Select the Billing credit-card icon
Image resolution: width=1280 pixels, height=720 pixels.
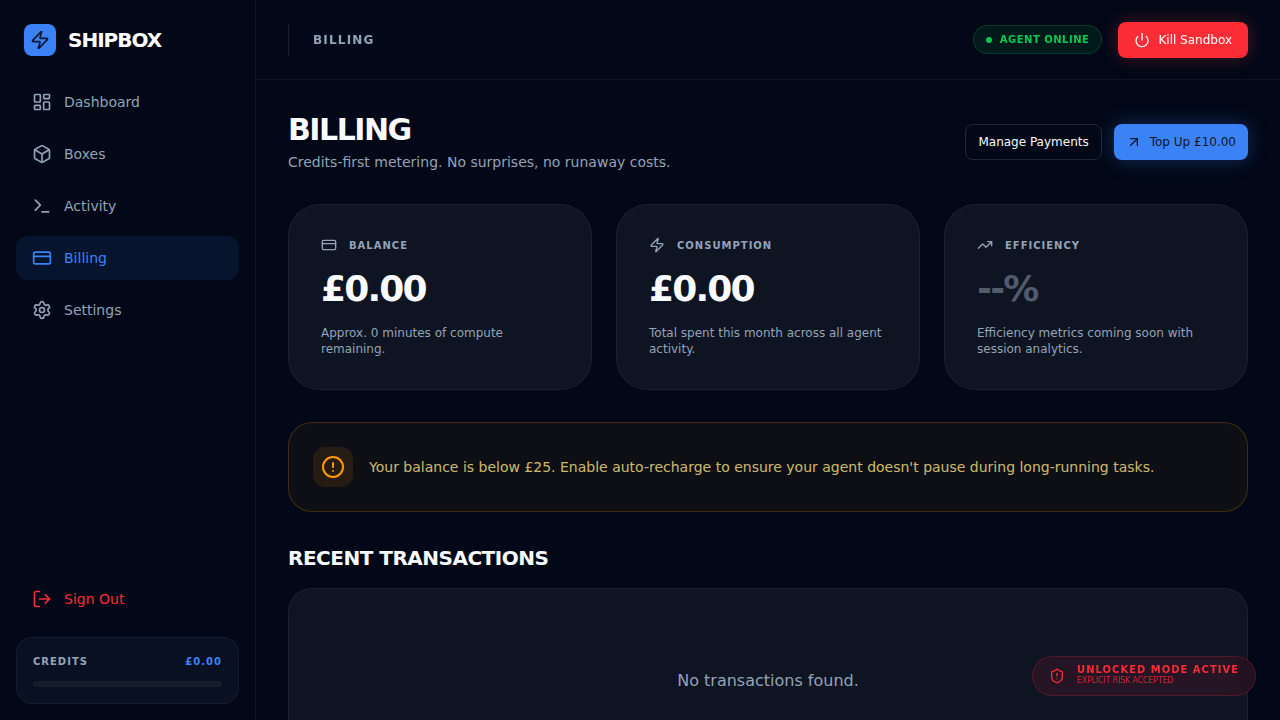[x=41, y=257]
